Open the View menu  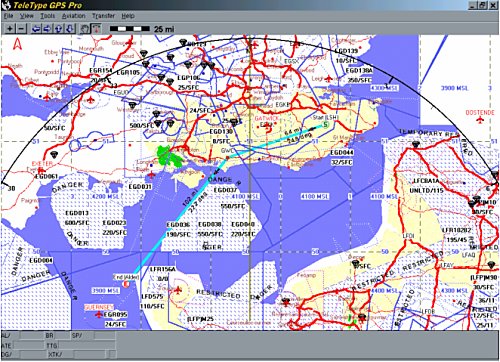tap(26, 16)
